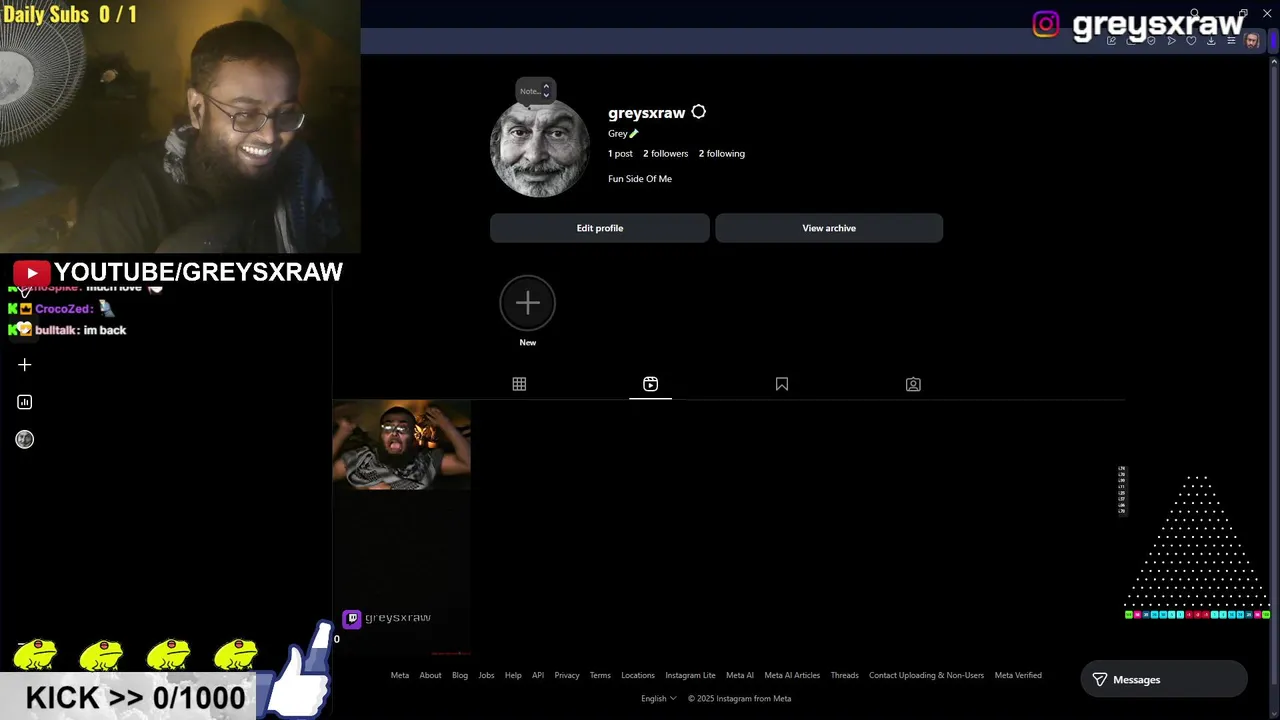
Task: Click the browser heart favorites icon
Action: 1191,41
